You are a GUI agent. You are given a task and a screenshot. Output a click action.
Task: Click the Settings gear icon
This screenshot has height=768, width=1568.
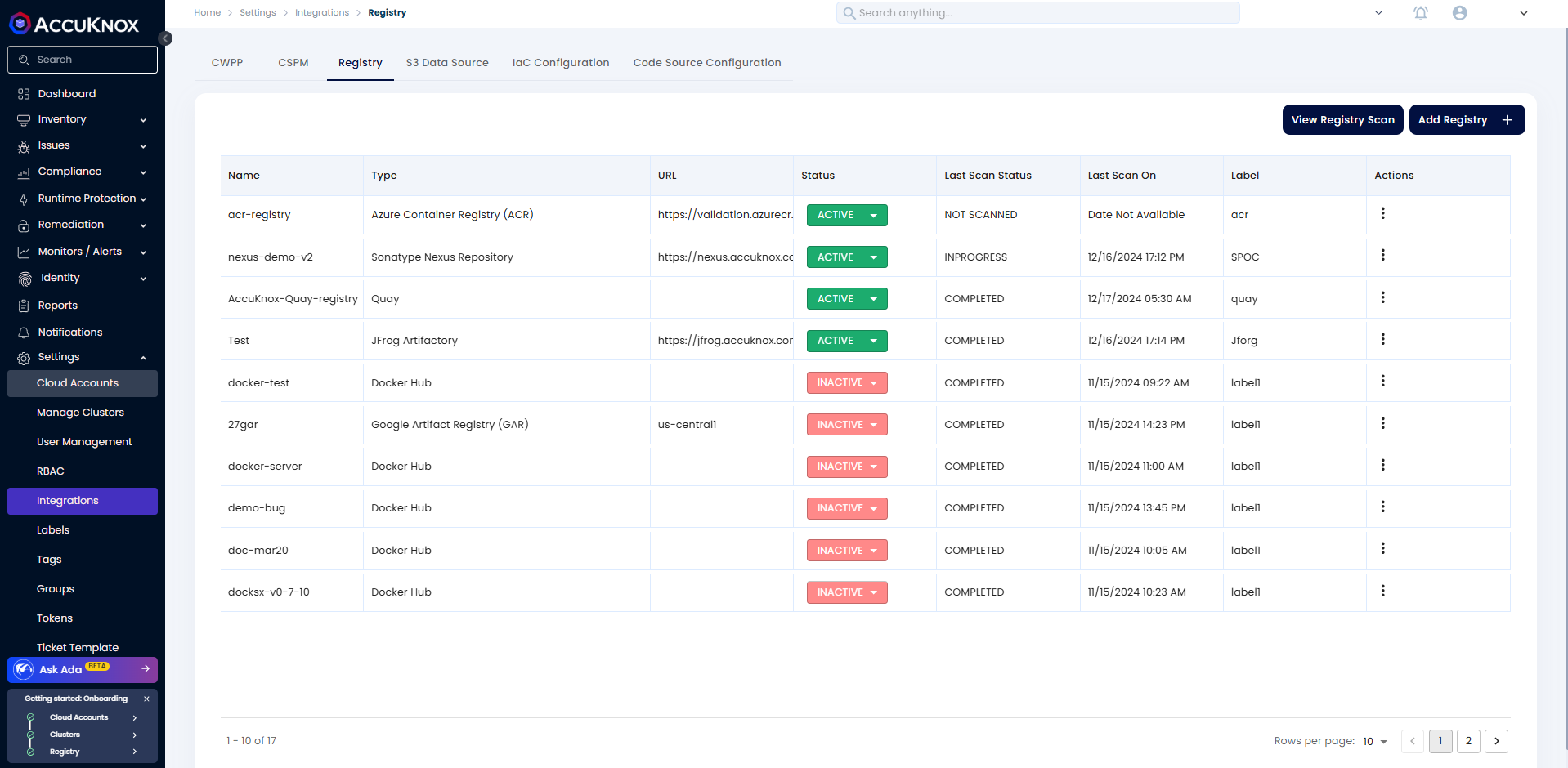[24, 358]
